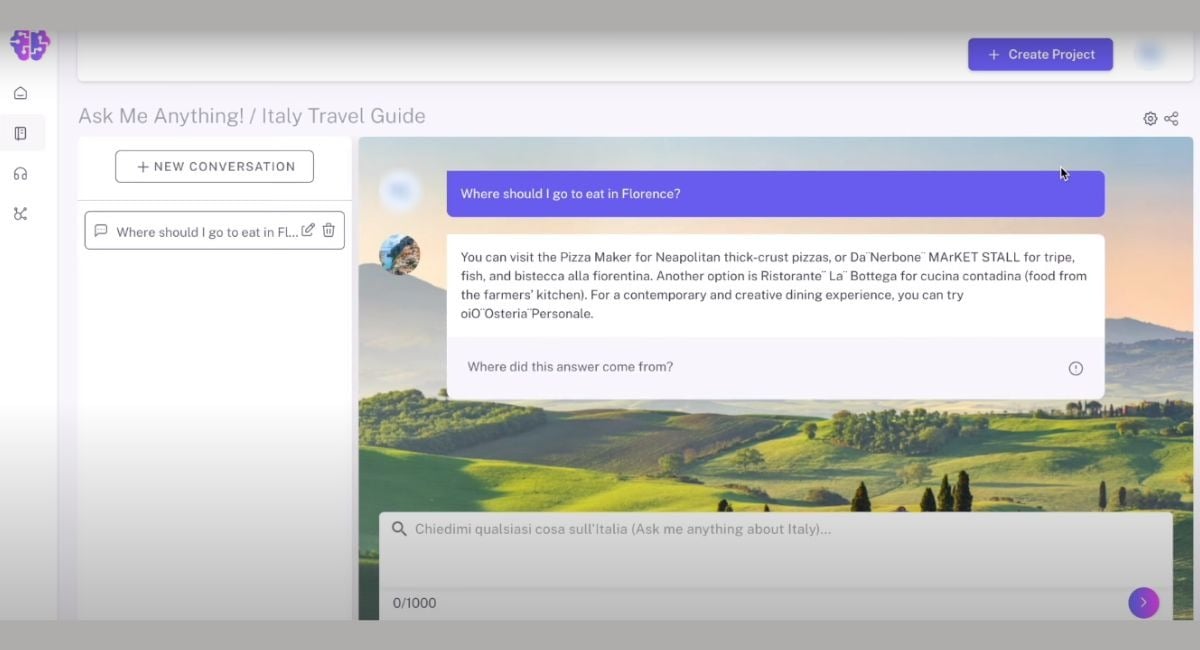Viewport: 1200px width, 650px height.
Task: Click the share icon next to settings
Action: coord(1171,119)
